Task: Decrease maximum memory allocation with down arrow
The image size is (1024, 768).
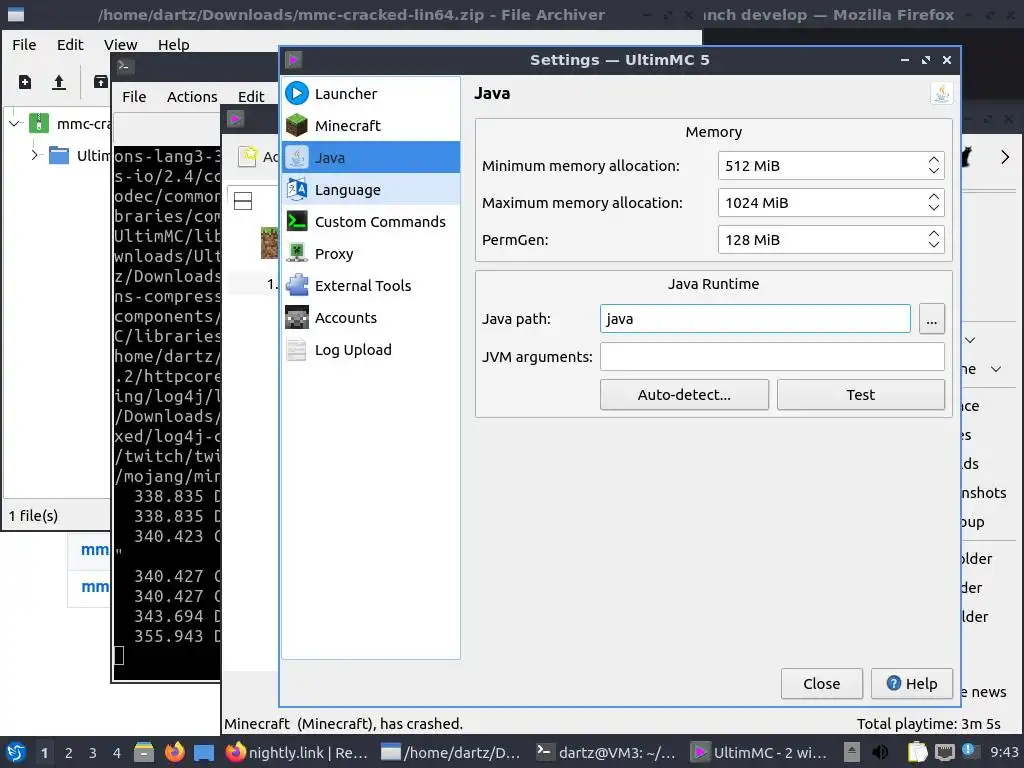Action: pos(934,208)
